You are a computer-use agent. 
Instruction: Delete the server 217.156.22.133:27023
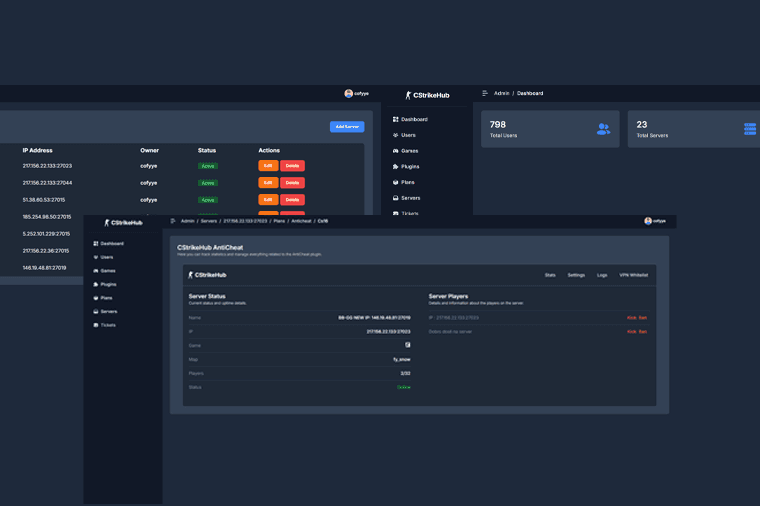(292, 166)
